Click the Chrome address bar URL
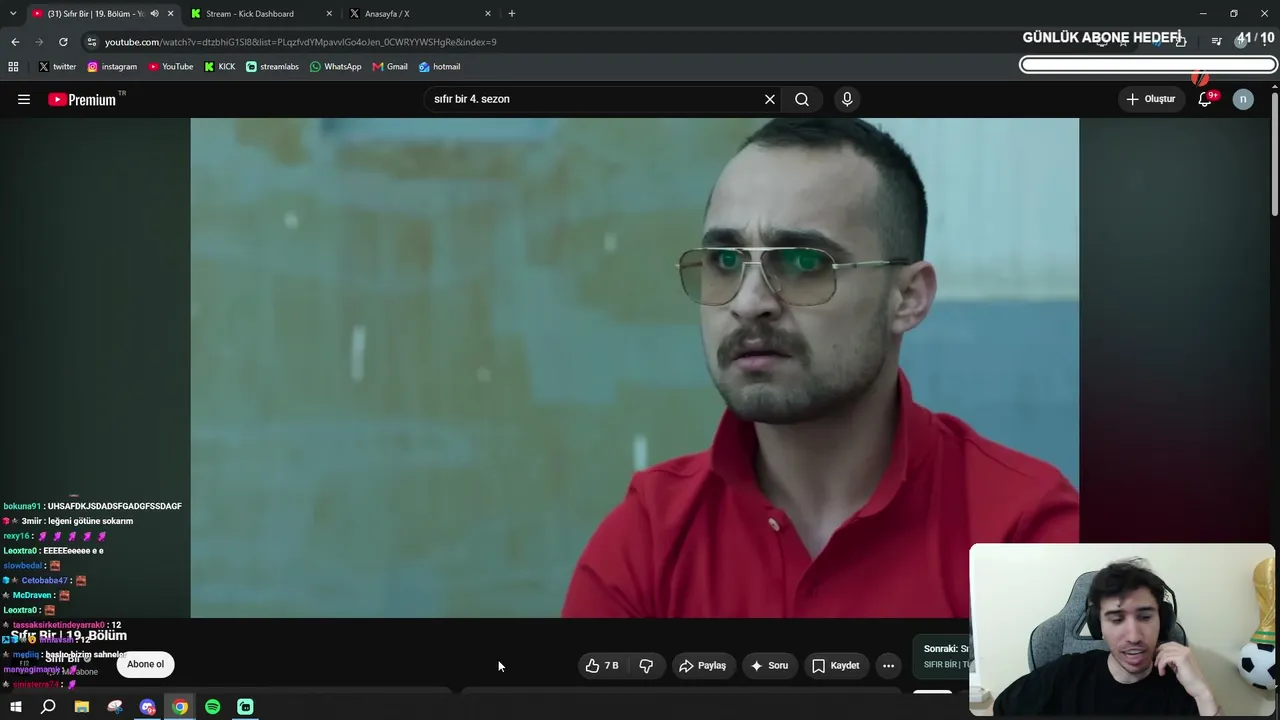 coord(301,42)
